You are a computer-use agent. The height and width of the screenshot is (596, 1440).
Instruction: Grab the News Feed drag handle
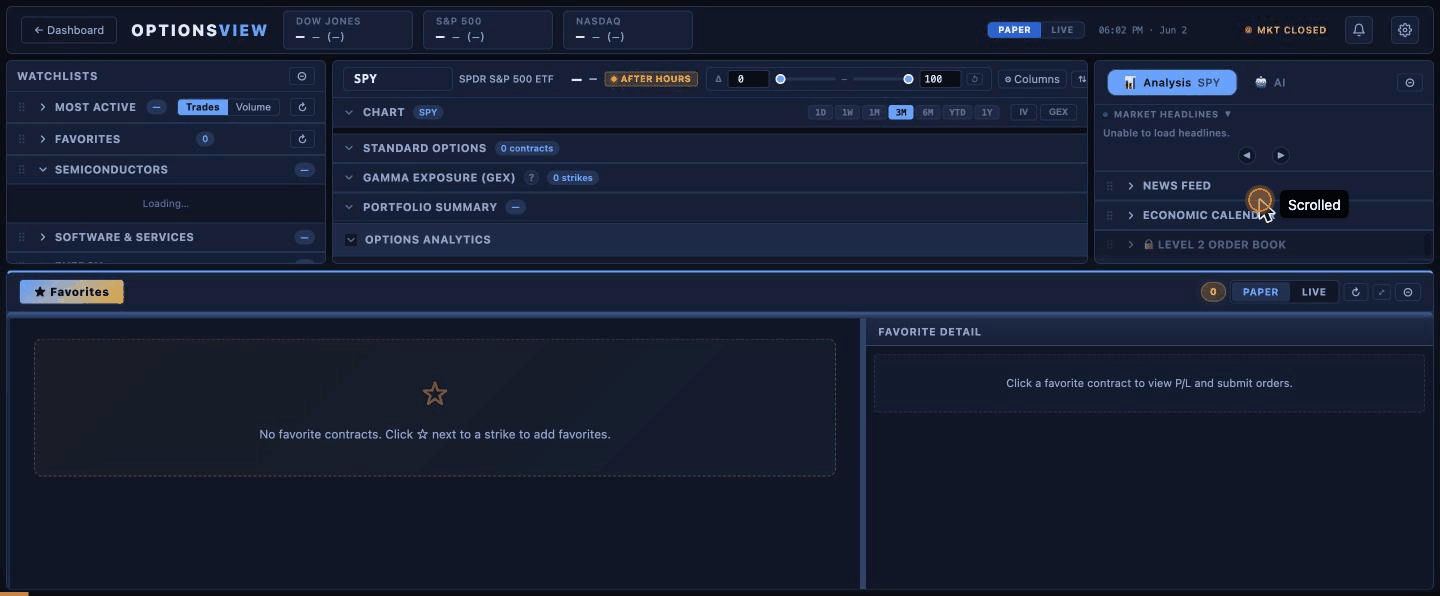(x=1110, y=186)
